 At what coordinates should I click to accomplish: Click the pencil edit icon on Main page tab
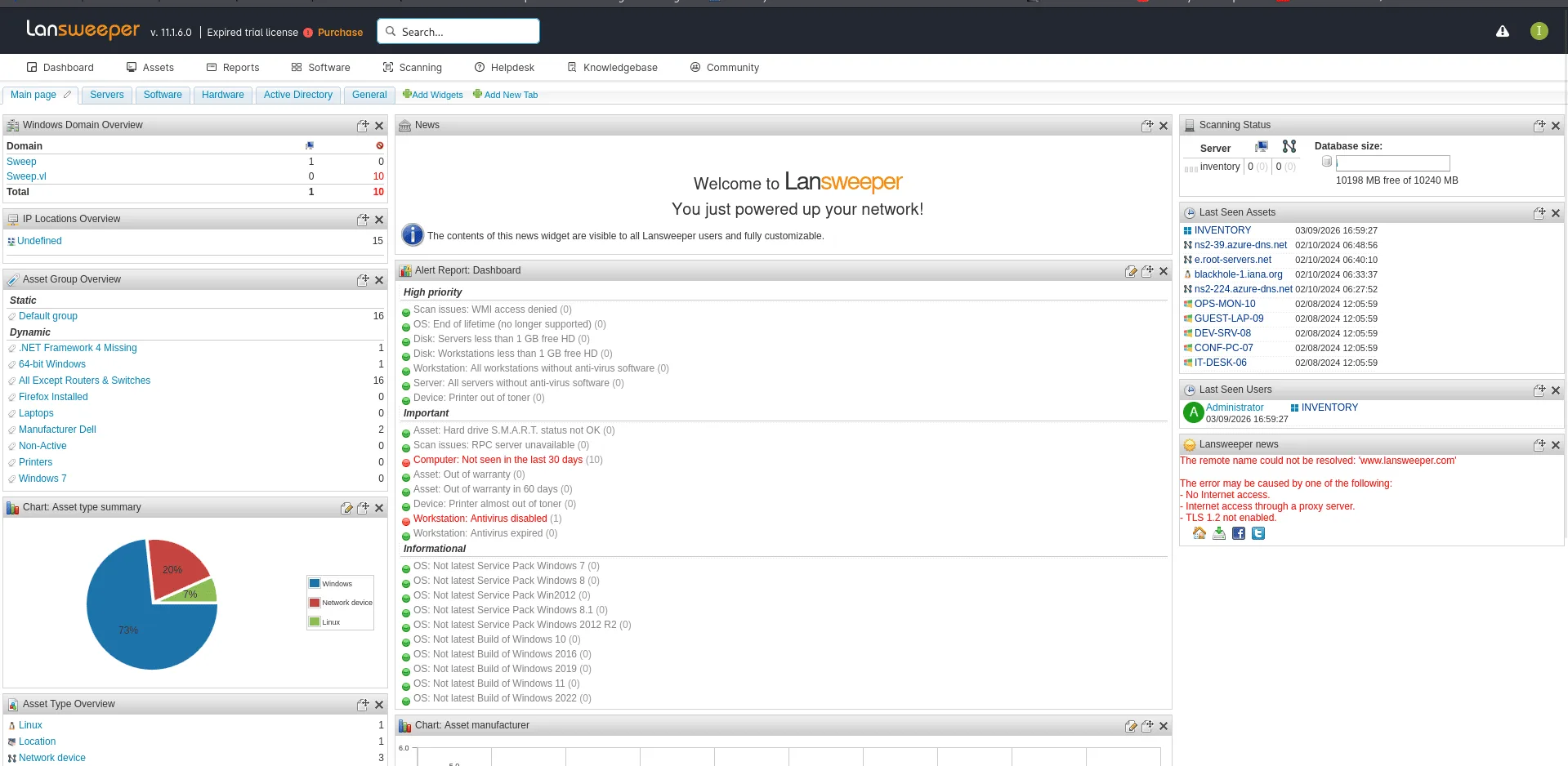click(68, 95)
